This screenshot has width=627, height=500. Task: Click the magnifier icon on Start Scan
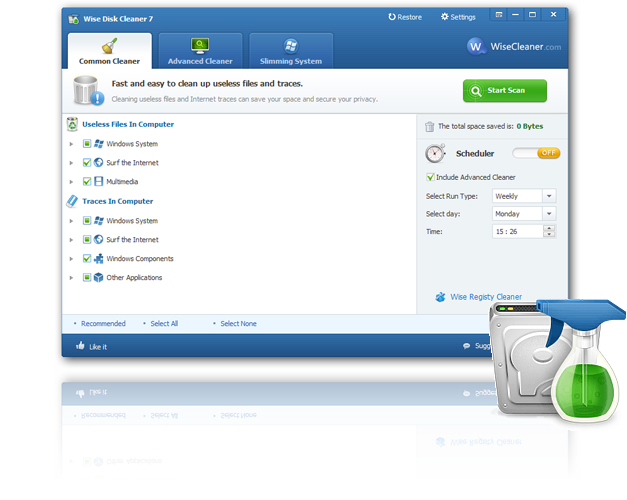[x=476, y=91]
